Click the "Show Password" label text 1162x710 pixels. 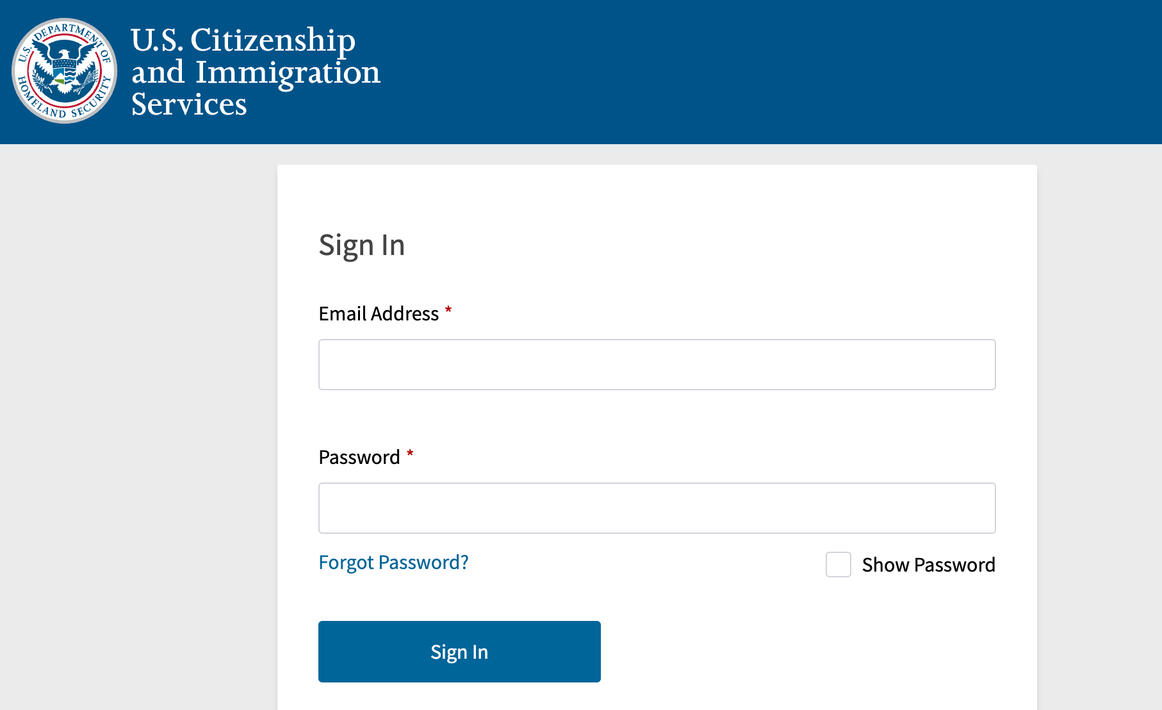[928, 565]
